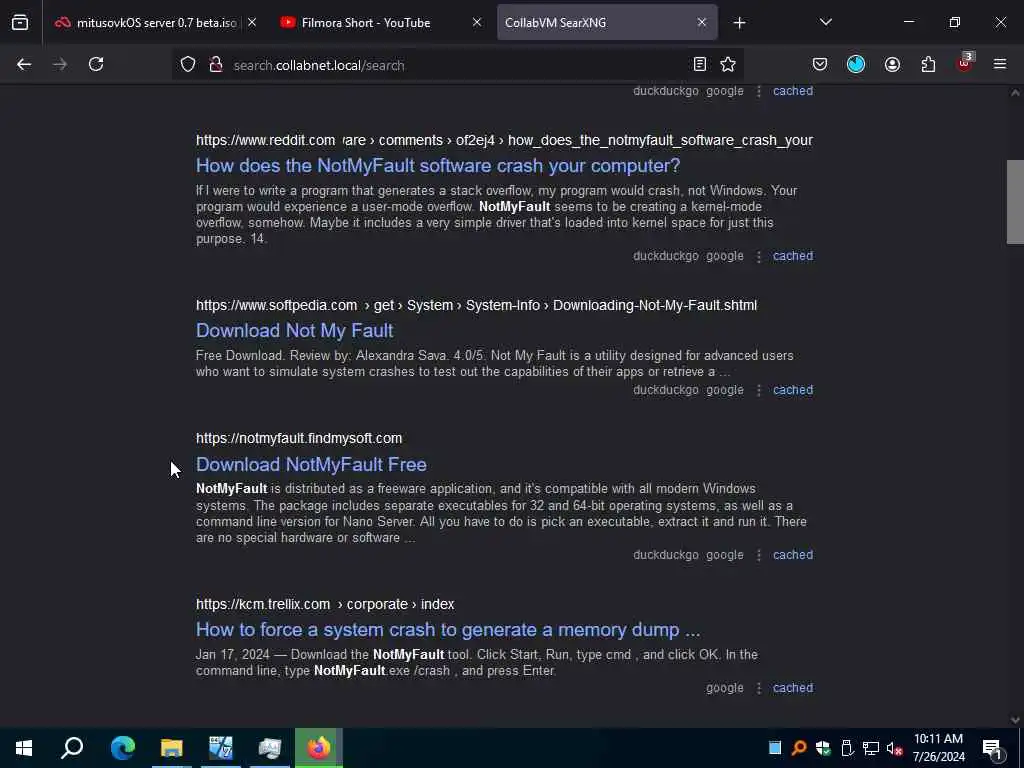
Task: Expand more options dots for trellix result
Action: pyautogui.click(x=759, y=688)
